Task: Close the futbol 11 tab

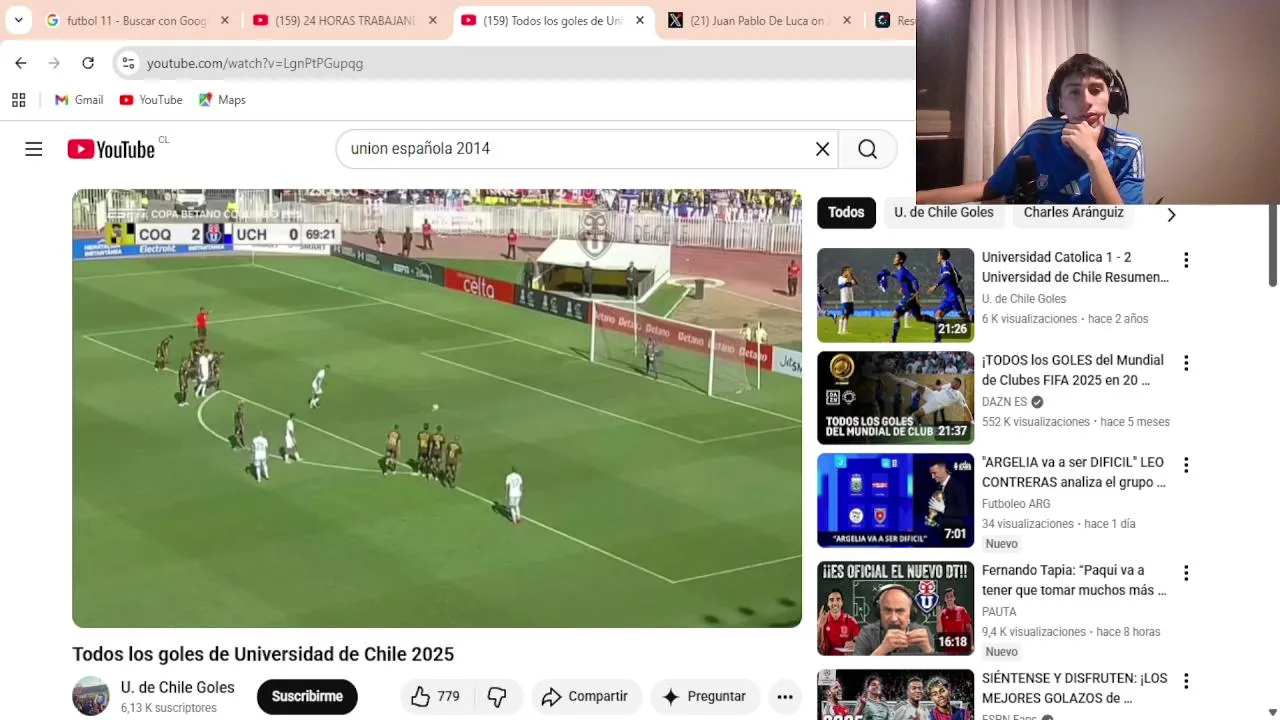Action: 225,20
